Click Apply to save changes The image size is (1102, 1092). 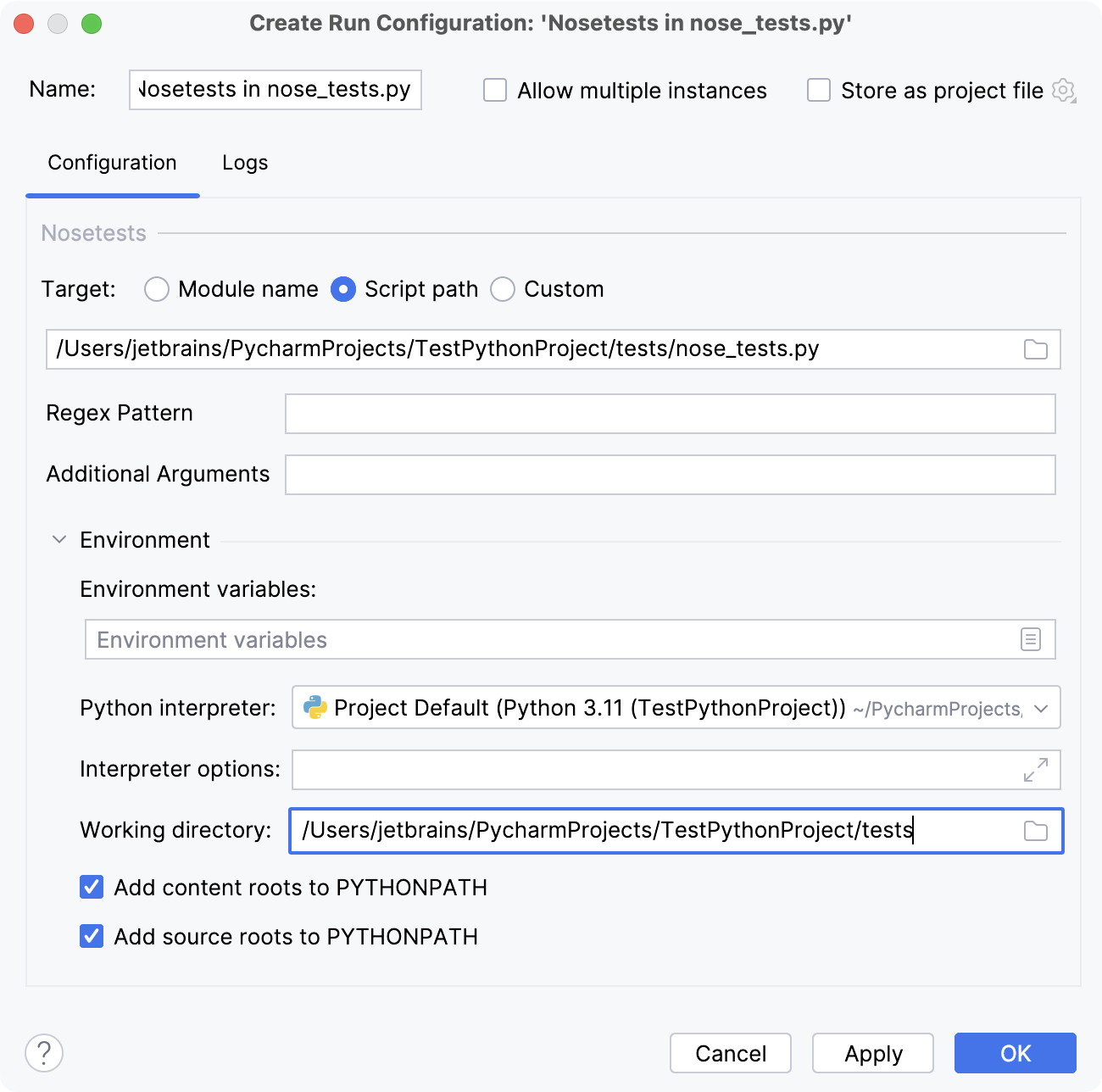872,1053
